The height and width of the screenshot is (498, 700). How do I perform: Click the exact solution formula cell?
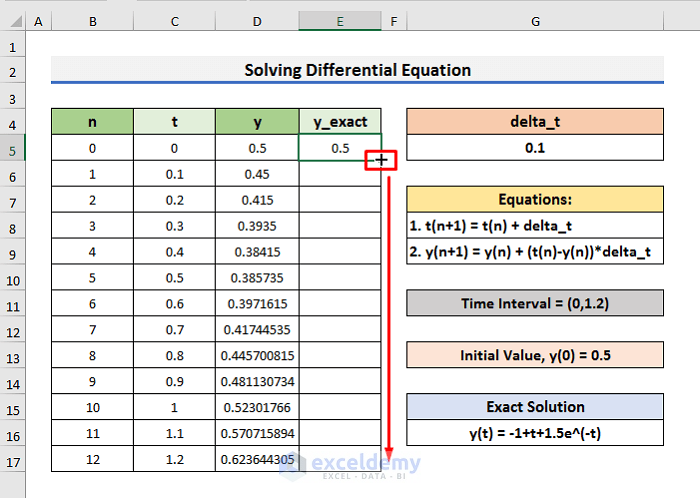point(535,433)
